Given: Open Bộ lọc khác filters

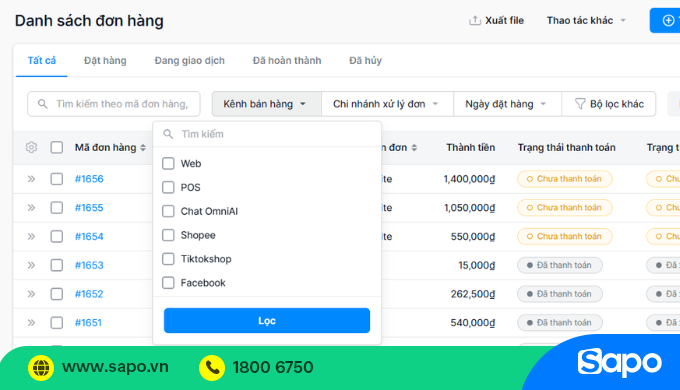Looking at the screenshot, I should (609, 104).
